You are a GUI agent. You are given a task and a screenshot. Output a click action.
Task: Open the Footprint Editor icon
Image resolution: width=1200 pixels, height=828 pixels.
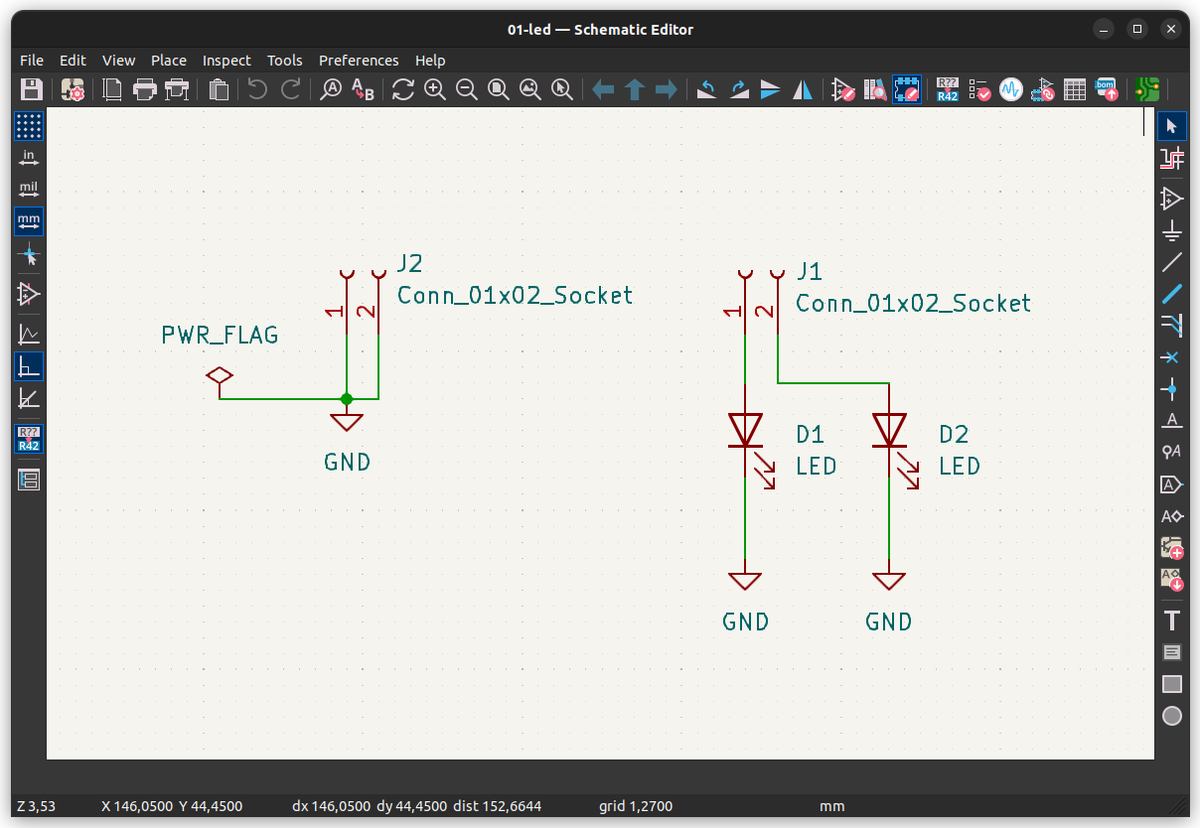pos(907,90)
